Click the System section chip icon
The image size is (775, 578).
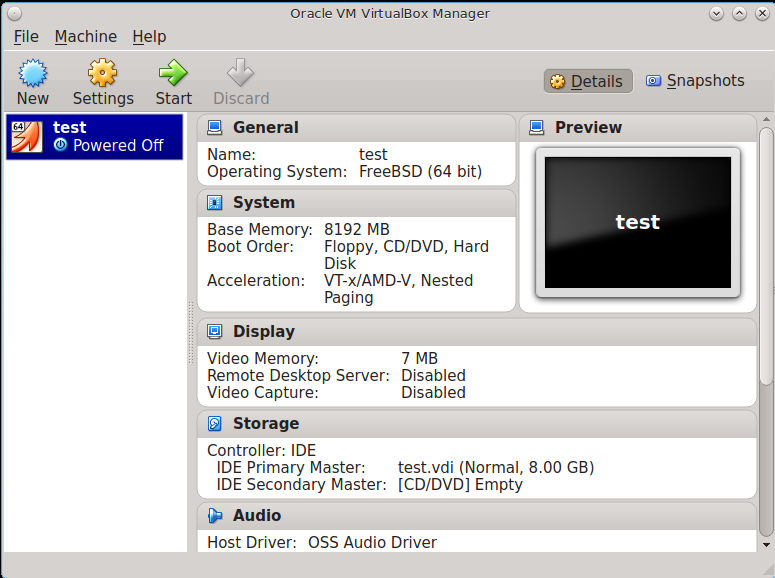(215, 203)
